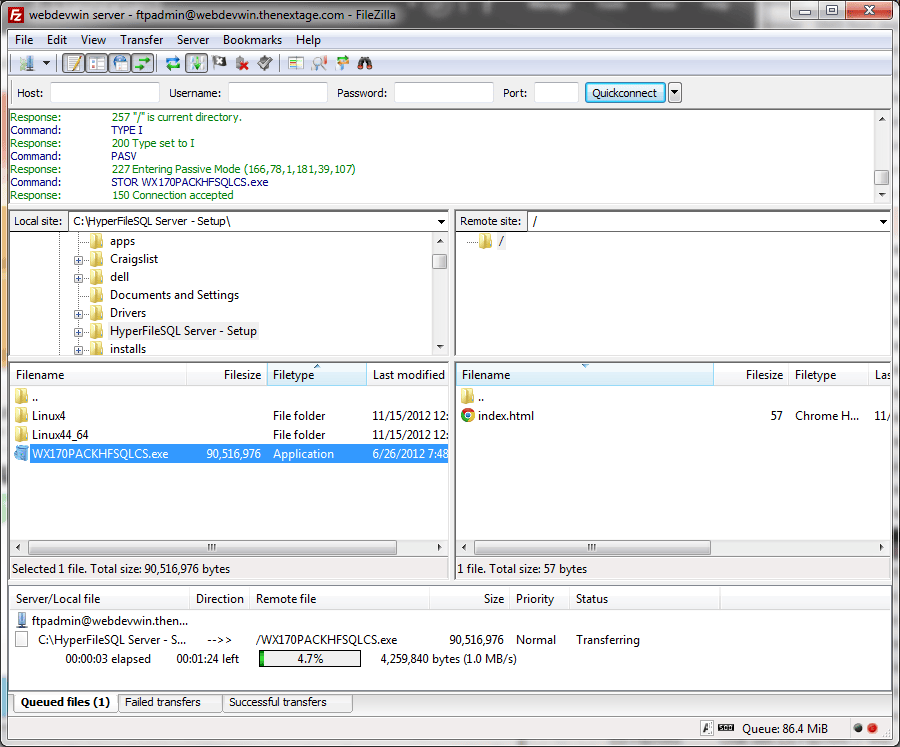
Task: Click local file list horizontal scrollbar
Action: (212, 547)
